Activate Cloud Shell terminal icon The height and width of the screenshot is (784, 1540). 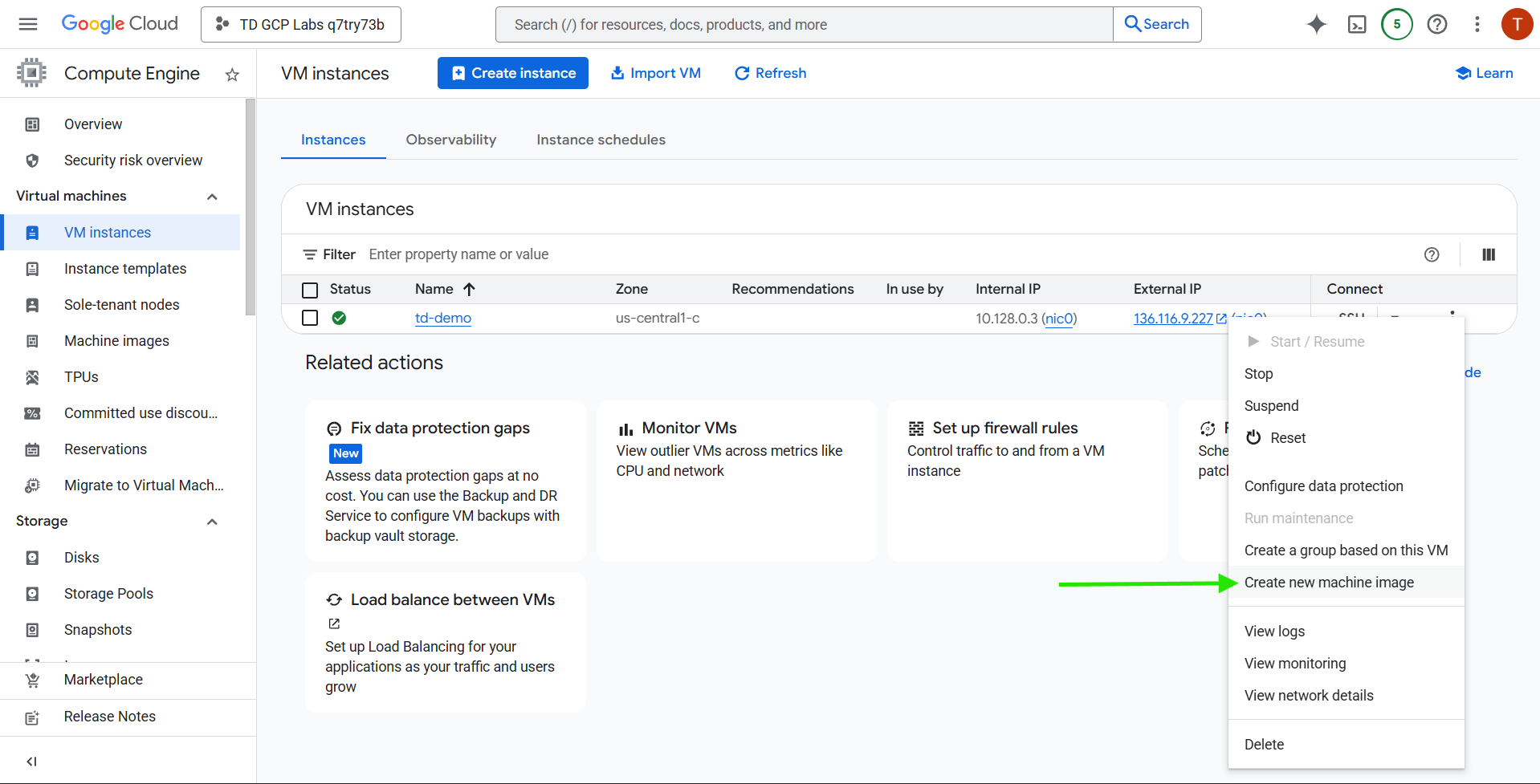tap(1356, 24)
